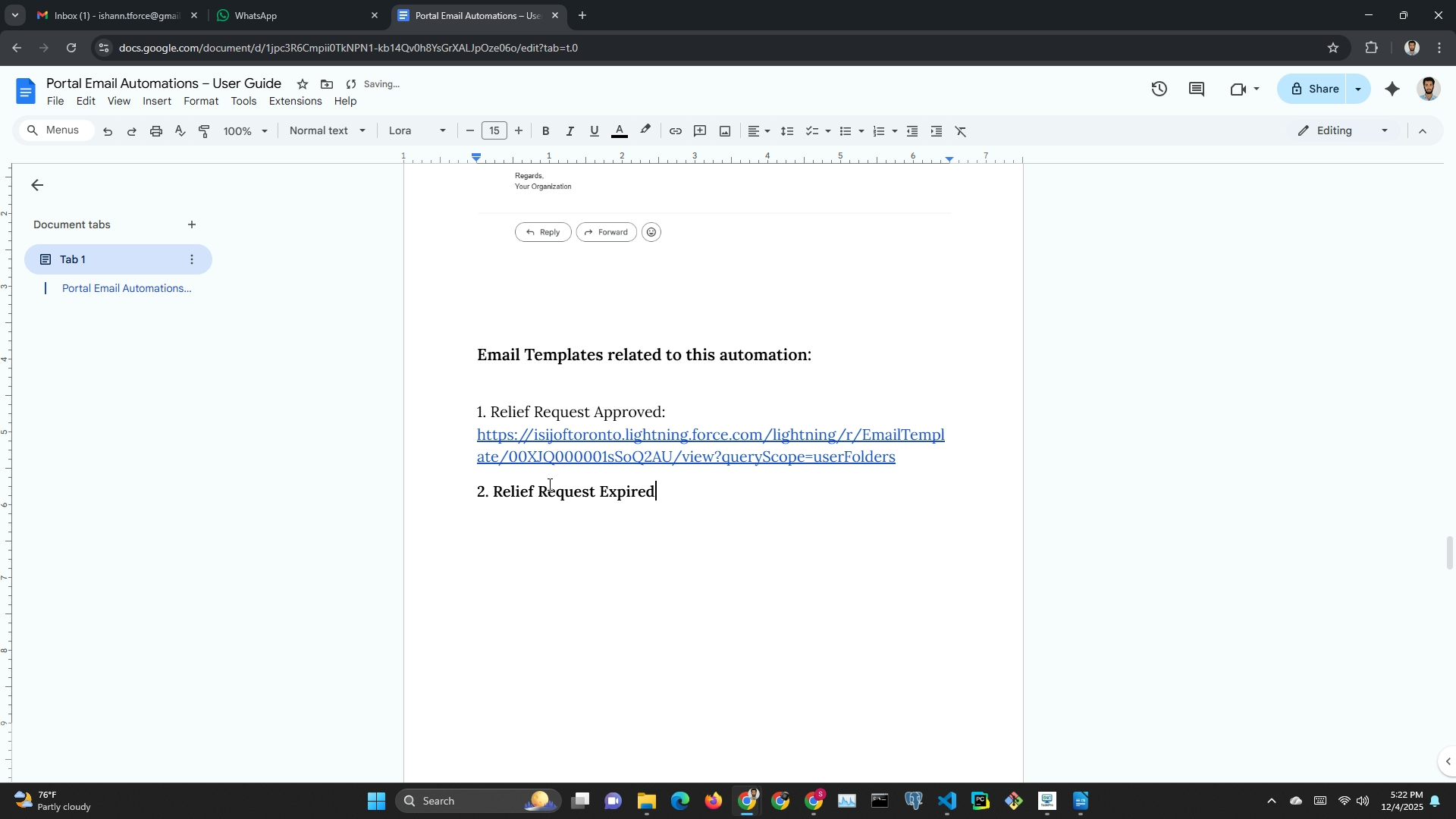Open the comments panel icon
The height and width of the screenshot is (819, 1456).
tap(1197, 89)
